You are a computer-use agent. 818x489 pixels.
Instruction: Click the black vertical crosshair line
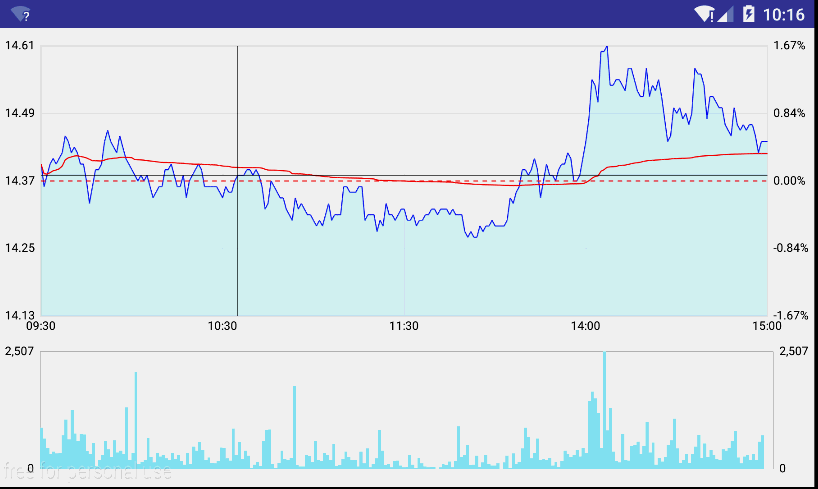[237, 250]
